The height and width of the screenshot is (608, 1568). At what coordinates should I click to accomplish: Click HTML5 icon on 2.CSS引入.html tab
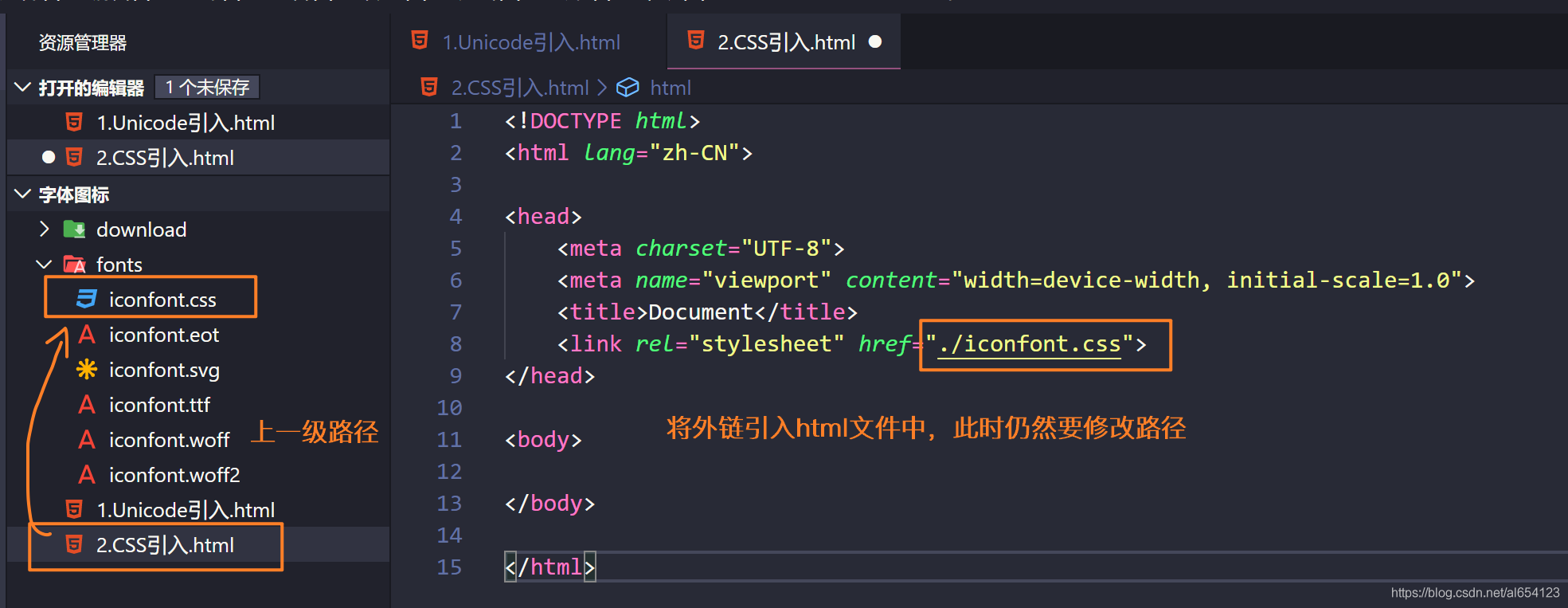[x=696, y=40]
